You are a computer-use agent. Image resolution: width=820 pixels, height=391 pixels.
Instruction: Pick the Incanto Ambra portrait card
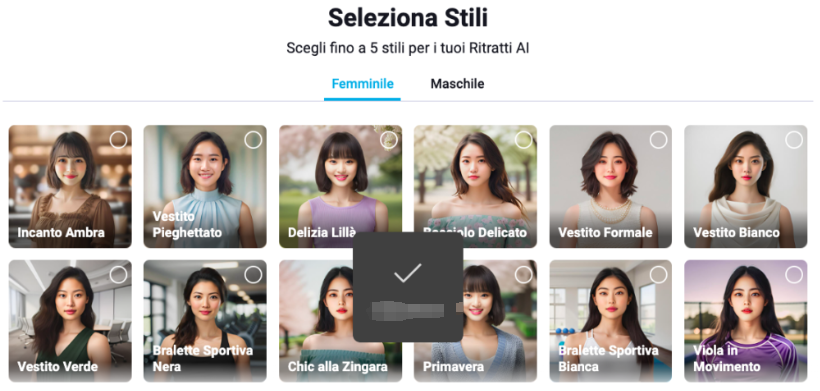(70, 186)
